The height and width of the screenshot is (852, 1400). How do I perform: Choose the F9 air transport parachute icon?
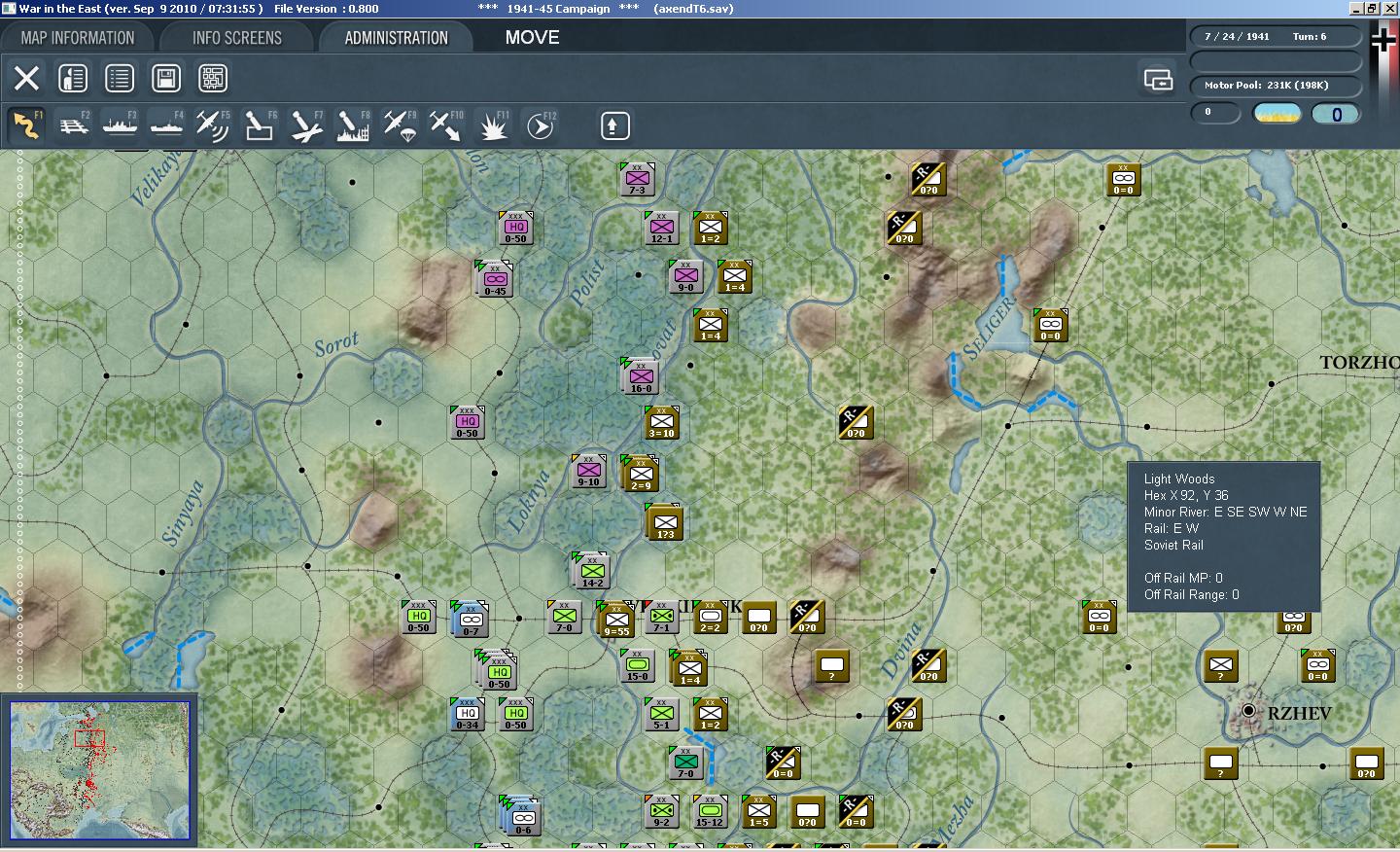[x=400, y=125]
